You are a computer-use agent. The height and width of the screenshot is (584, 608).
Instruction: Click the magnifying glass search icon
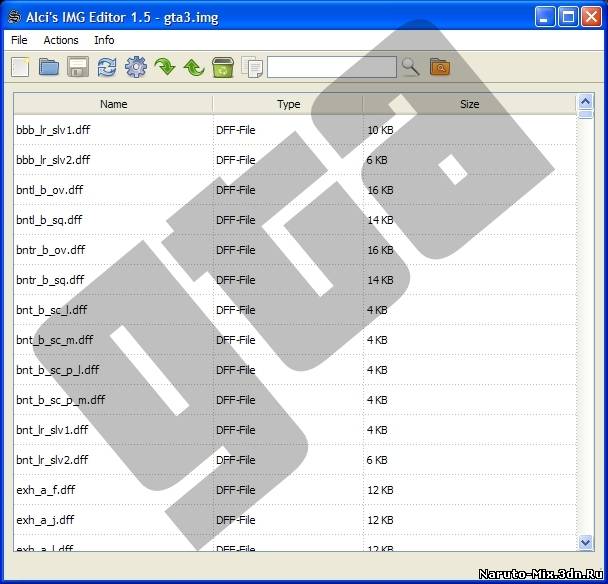pos(411,67)
